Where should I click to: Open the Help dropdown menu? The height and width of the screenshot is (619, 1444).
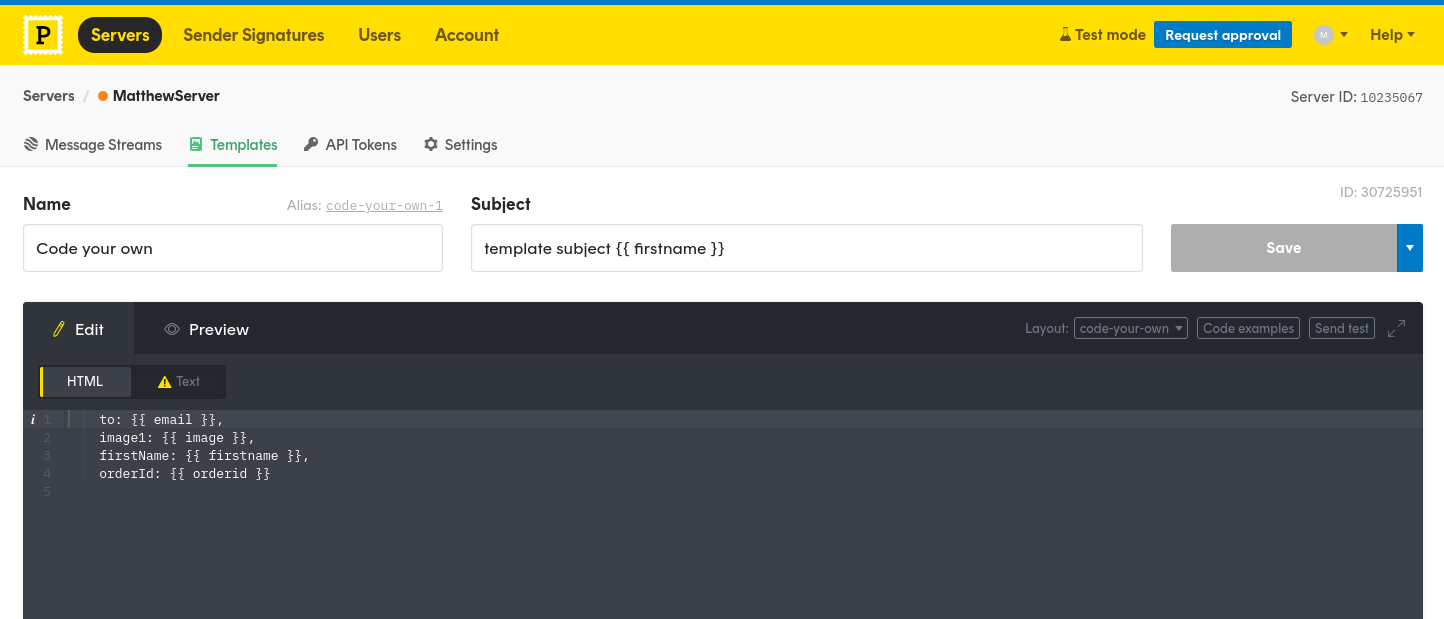coord(1392,34)
